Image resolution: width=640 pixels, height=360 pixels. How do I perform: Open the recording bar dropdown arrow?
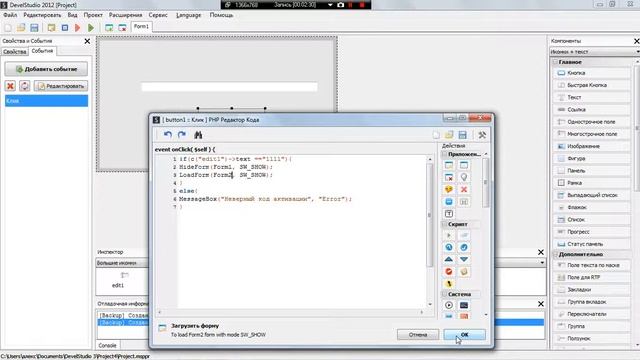330,5
